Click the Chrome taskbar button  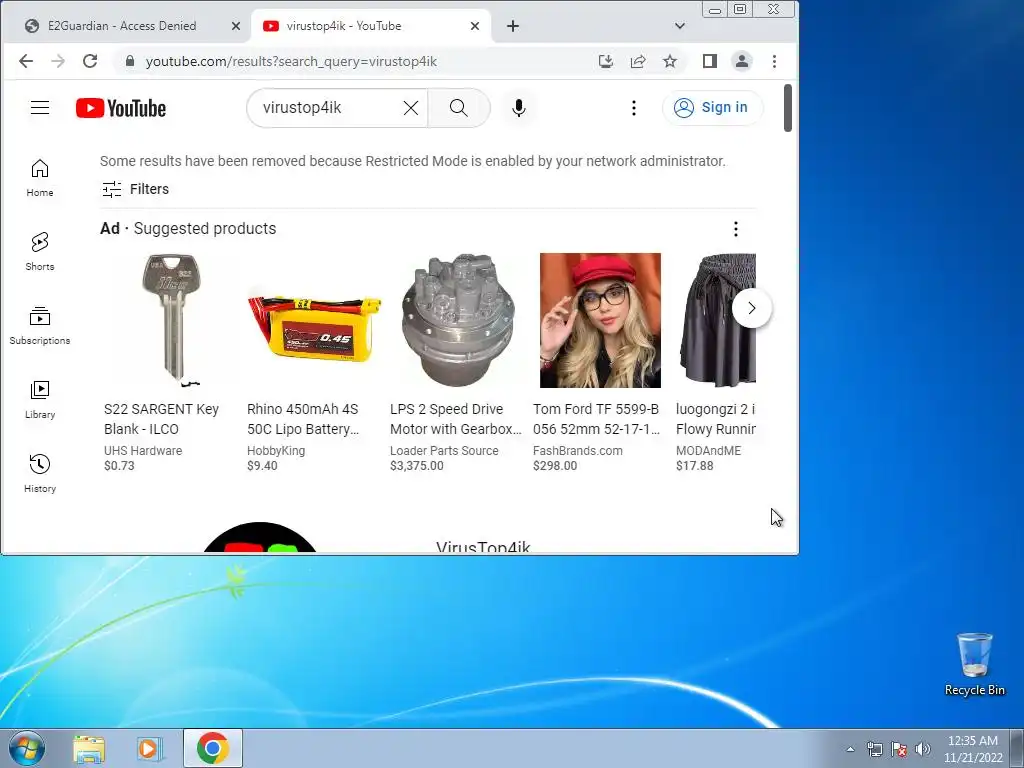click(x=213, y=748)
